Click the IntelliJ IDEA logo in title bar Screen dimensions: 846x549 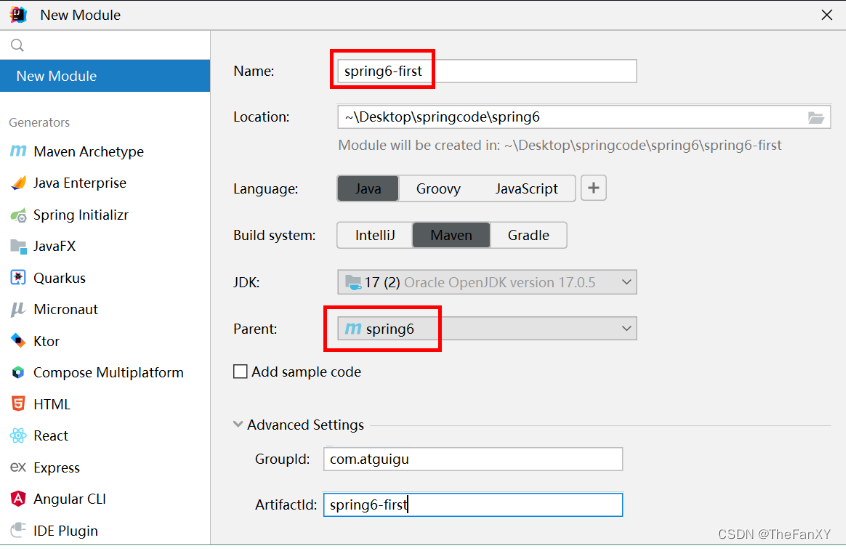[x=18, y=15]
